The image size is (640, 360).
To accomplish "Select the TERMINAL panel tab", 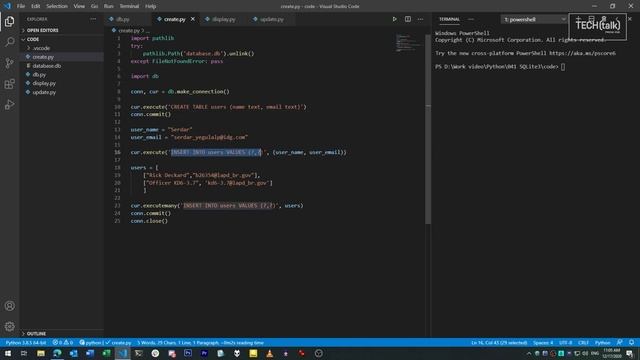I will 449,19.
